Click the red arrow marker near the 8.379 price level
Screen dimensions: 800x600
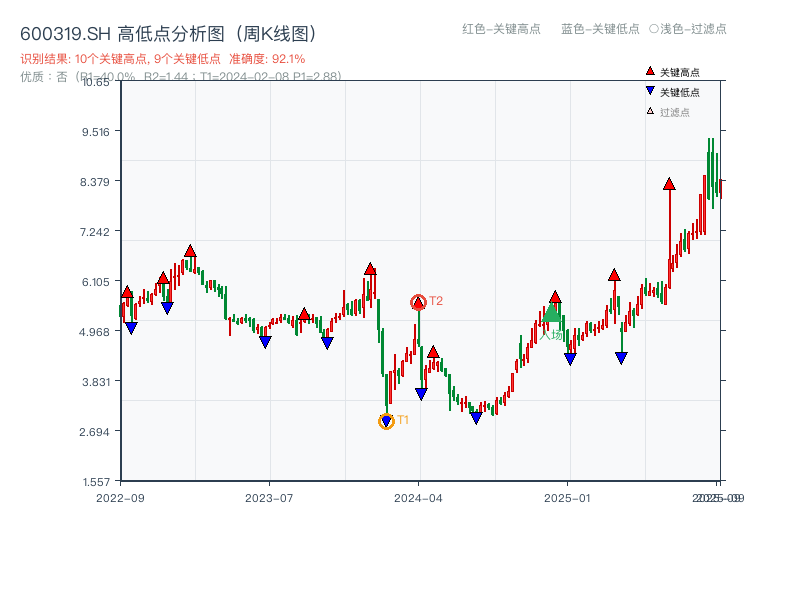pos(668,185)
